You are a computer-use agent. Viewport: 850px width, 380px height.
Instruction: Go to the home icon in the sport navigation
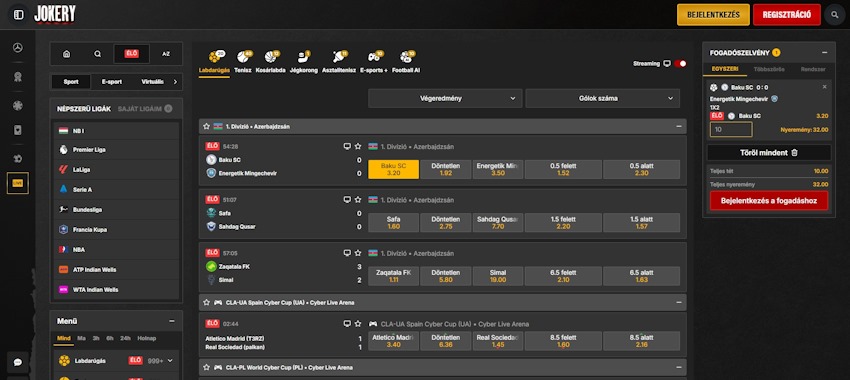(66, 54)
